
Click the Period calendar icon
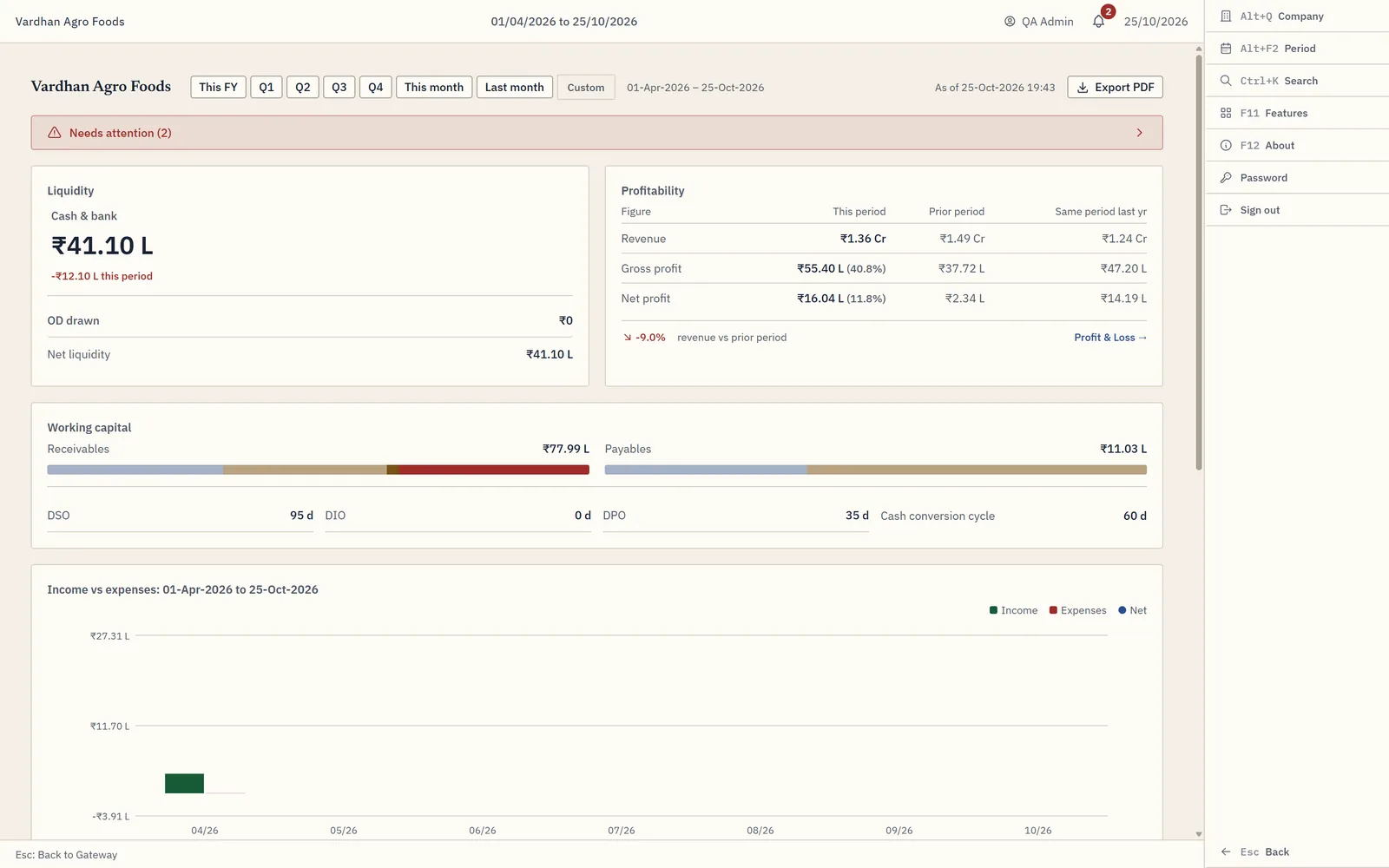1226,49
